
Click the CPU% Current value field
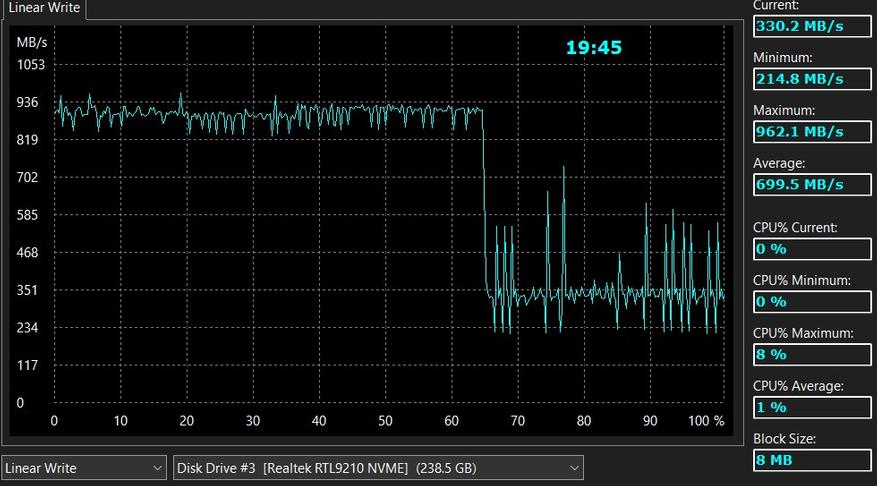[812, 249]
